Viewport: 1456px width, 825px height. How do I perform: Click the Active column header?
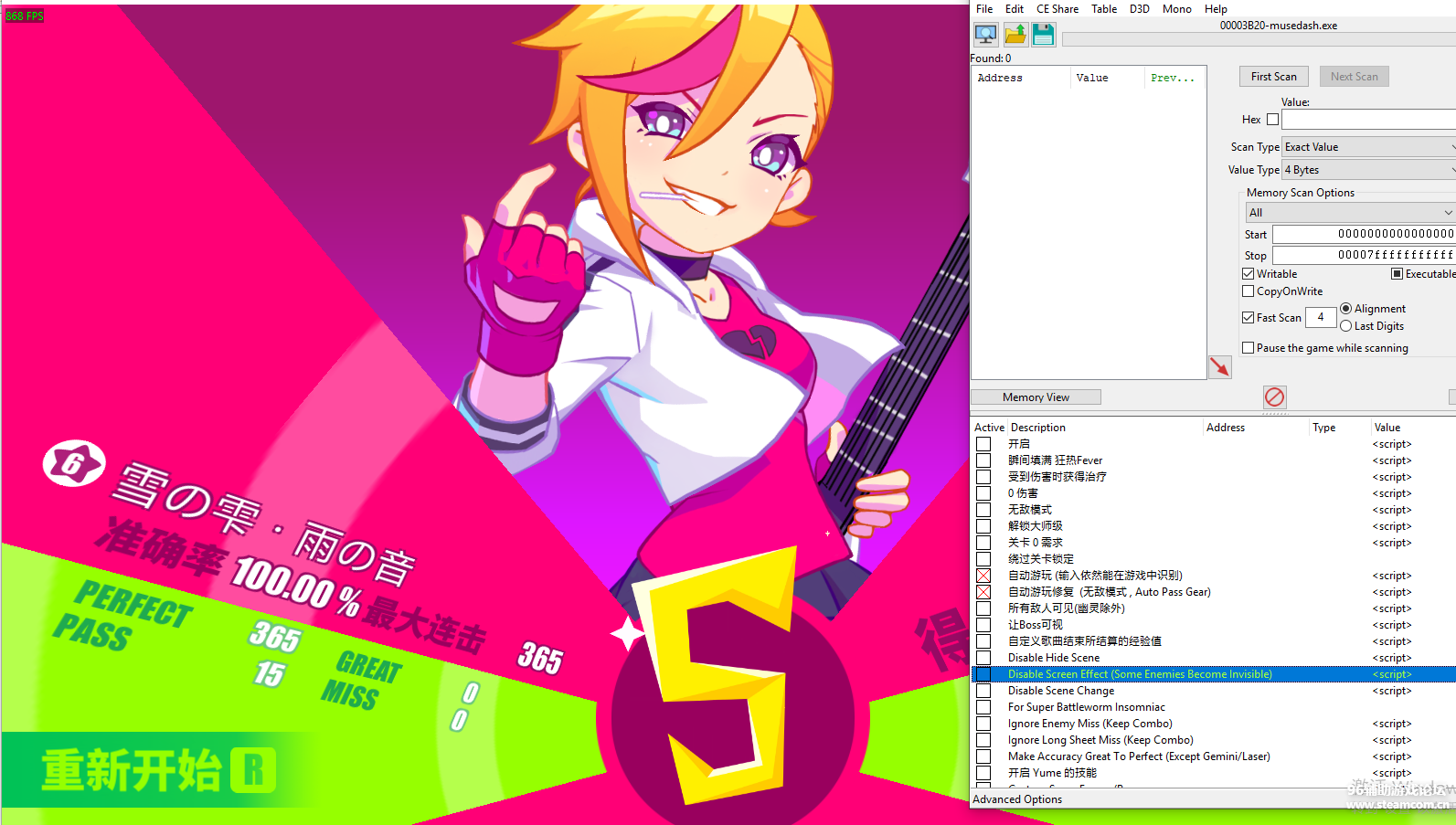(x=989, y=428)
